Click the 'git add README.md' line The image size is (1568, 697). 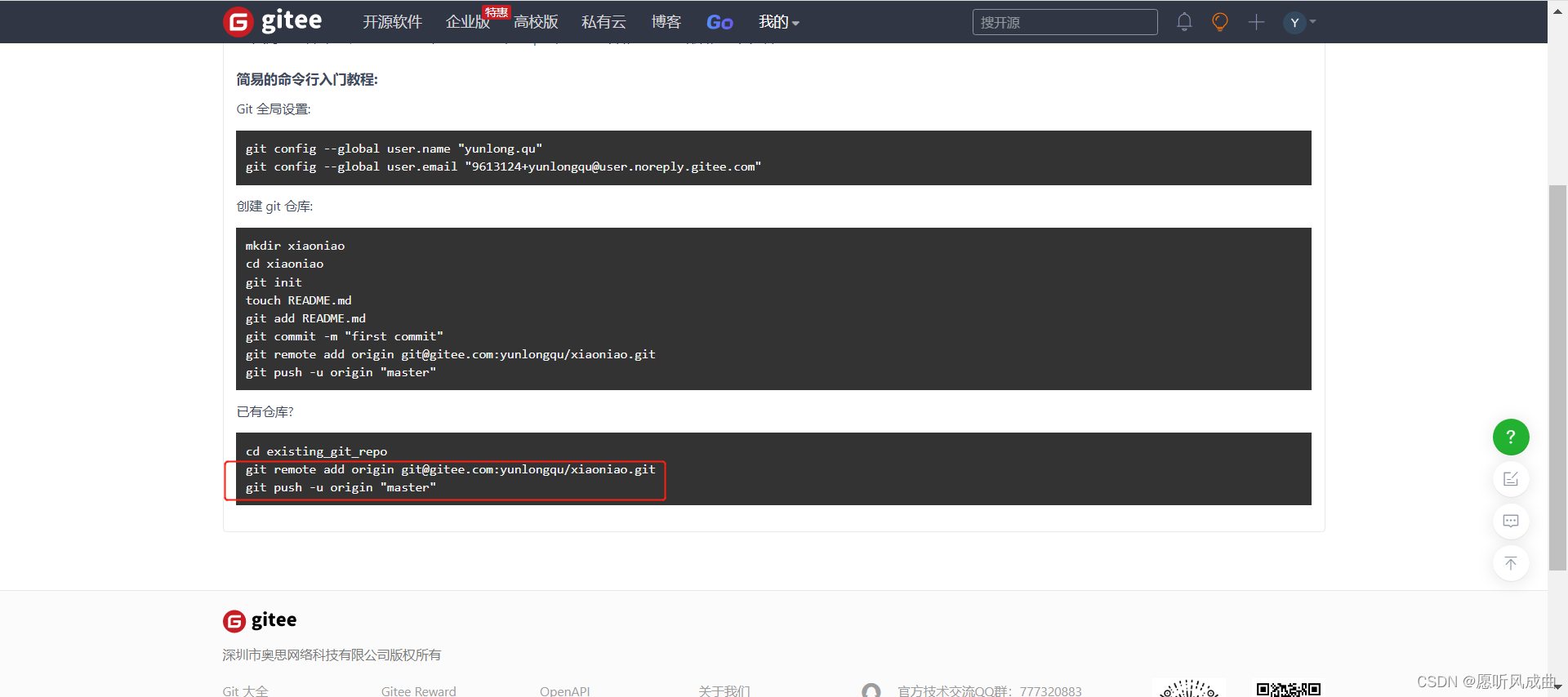pos(305,318)
